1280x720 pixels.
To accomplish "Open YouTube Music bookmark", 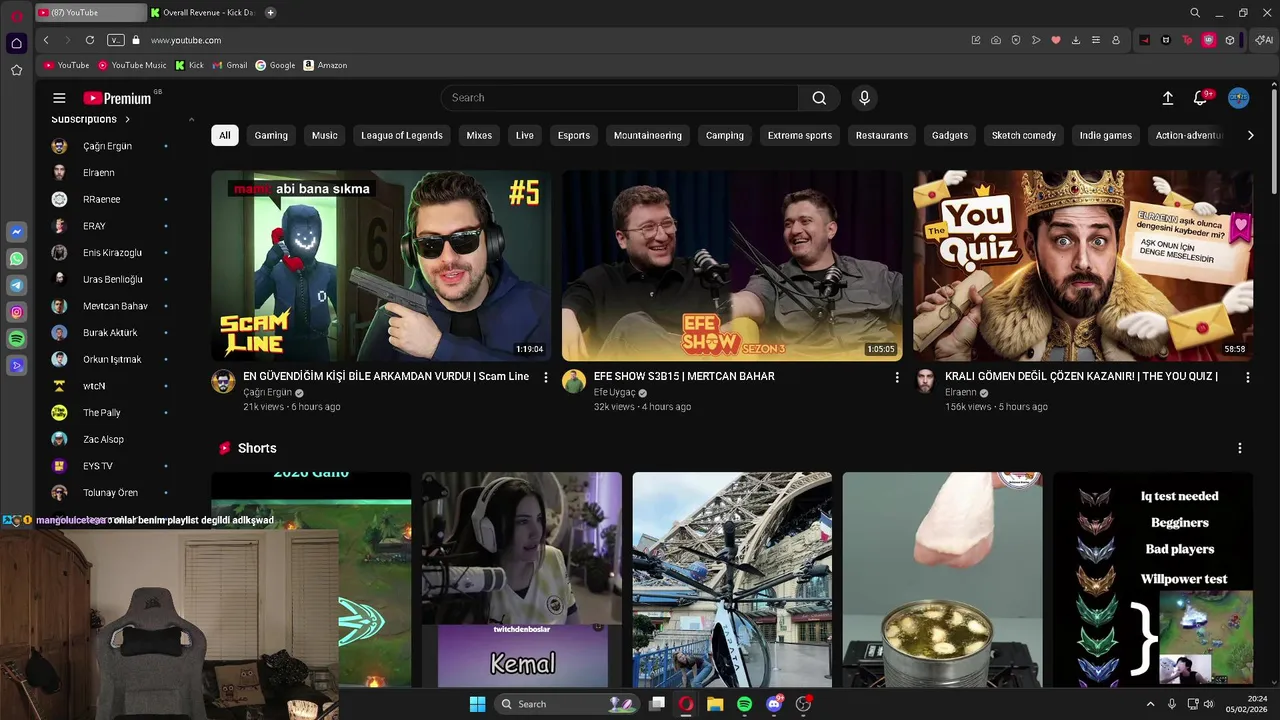I will [132, 65].
